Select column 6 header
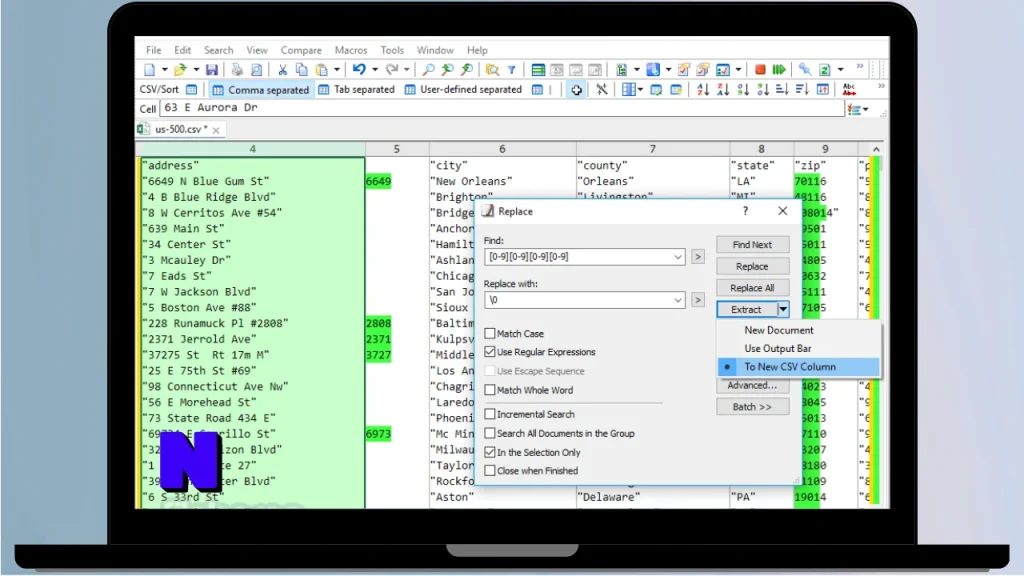Screen dimensions: 1024x576 [x=502, y=150]
